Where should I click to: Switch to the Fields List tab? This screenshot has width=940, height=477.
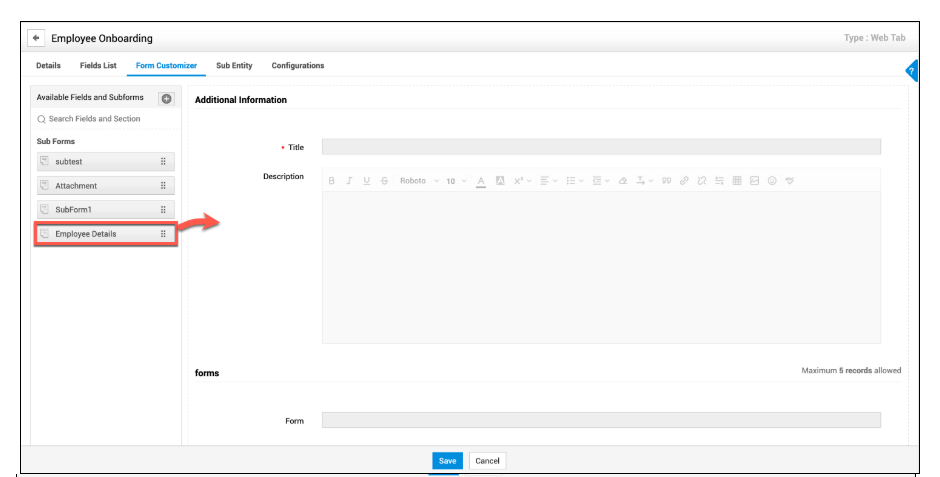pos(98,66)
